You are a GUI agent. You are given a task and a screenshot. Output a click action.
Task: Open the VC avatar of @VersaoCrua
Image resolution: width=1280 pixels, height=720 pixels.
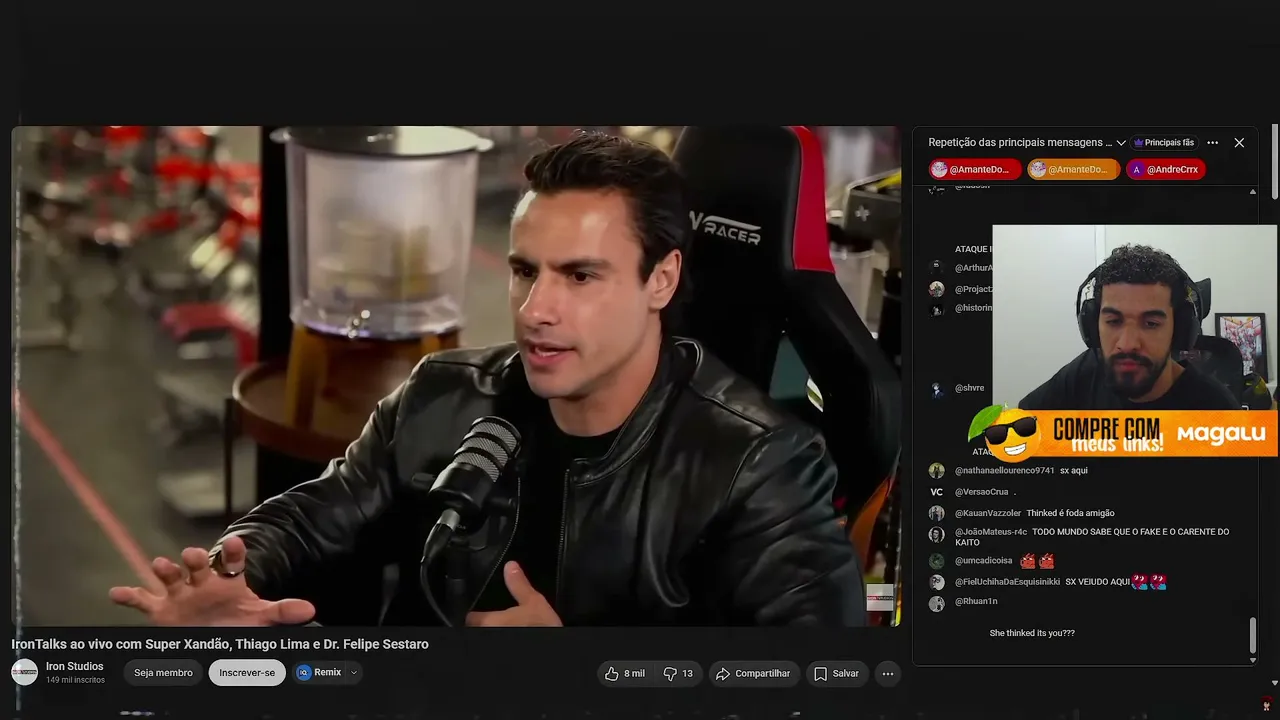(937, 492)
